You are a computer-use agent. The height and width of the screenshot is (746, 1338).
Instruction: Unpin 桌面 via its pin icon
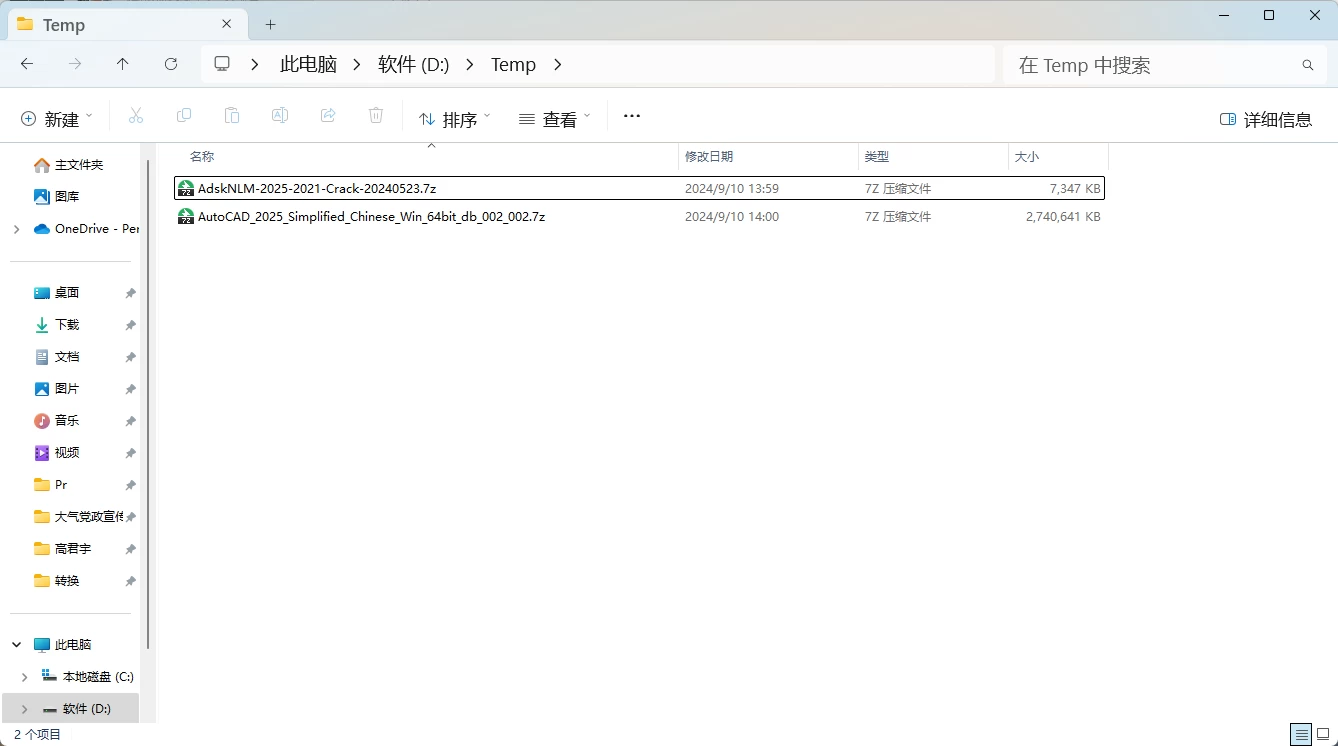click(130, 293)
